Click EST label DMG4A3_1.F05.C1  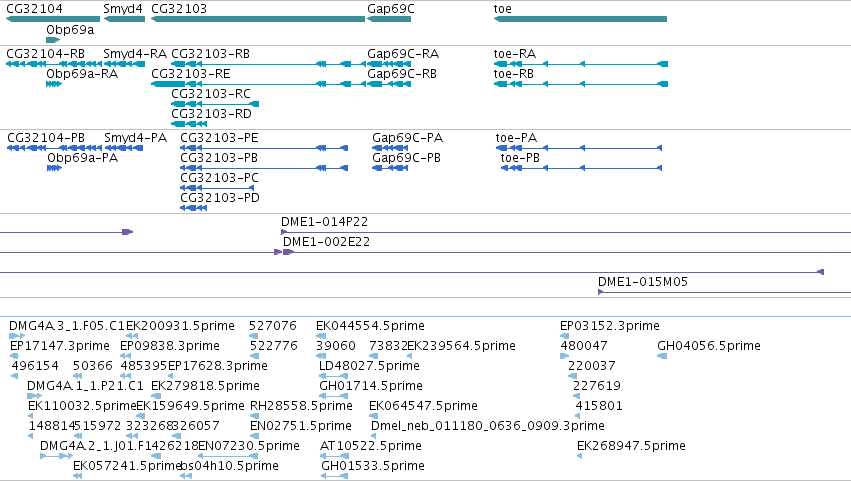[x=67, y=326]
